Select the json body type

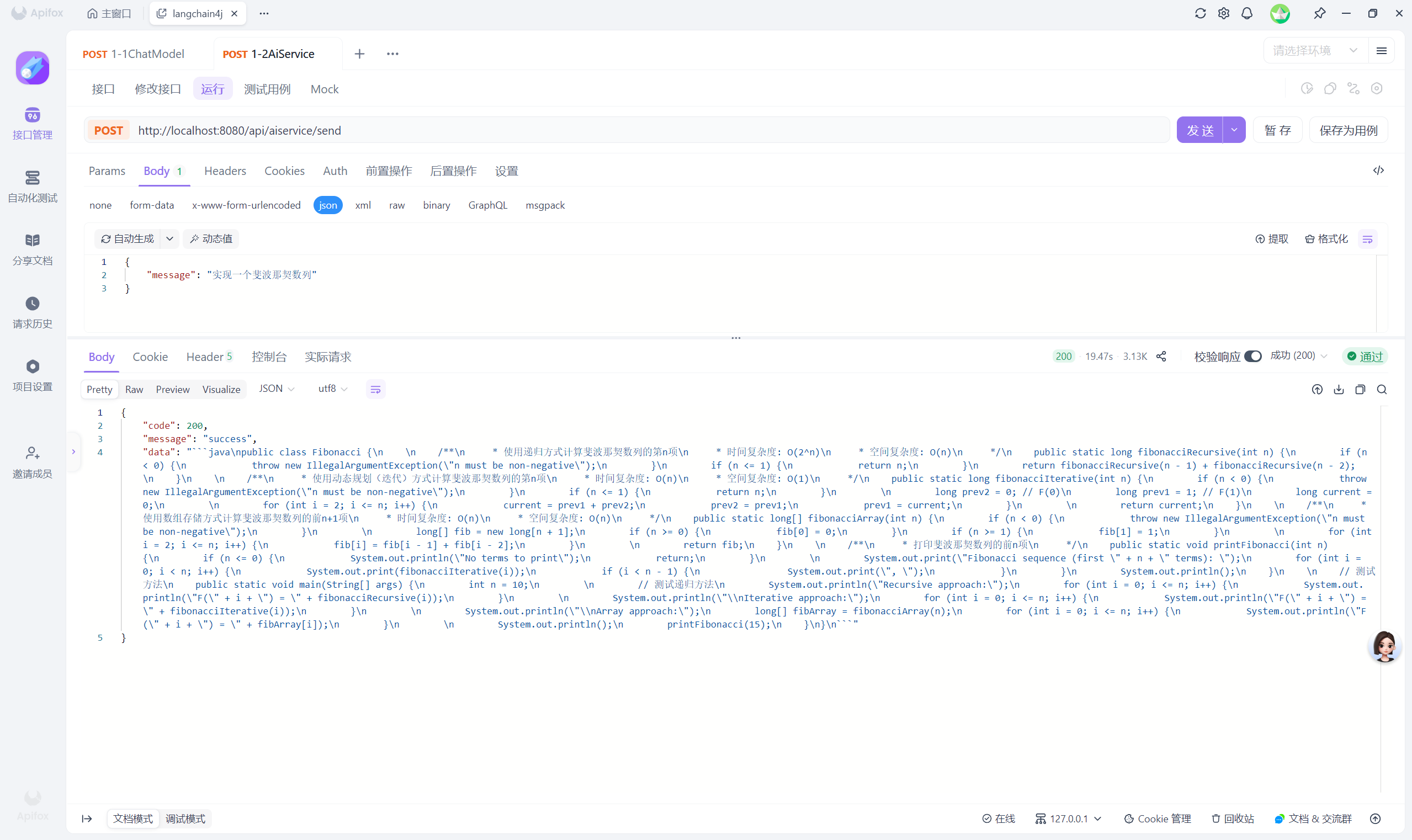pyautogui.click(x=328, y=205)
